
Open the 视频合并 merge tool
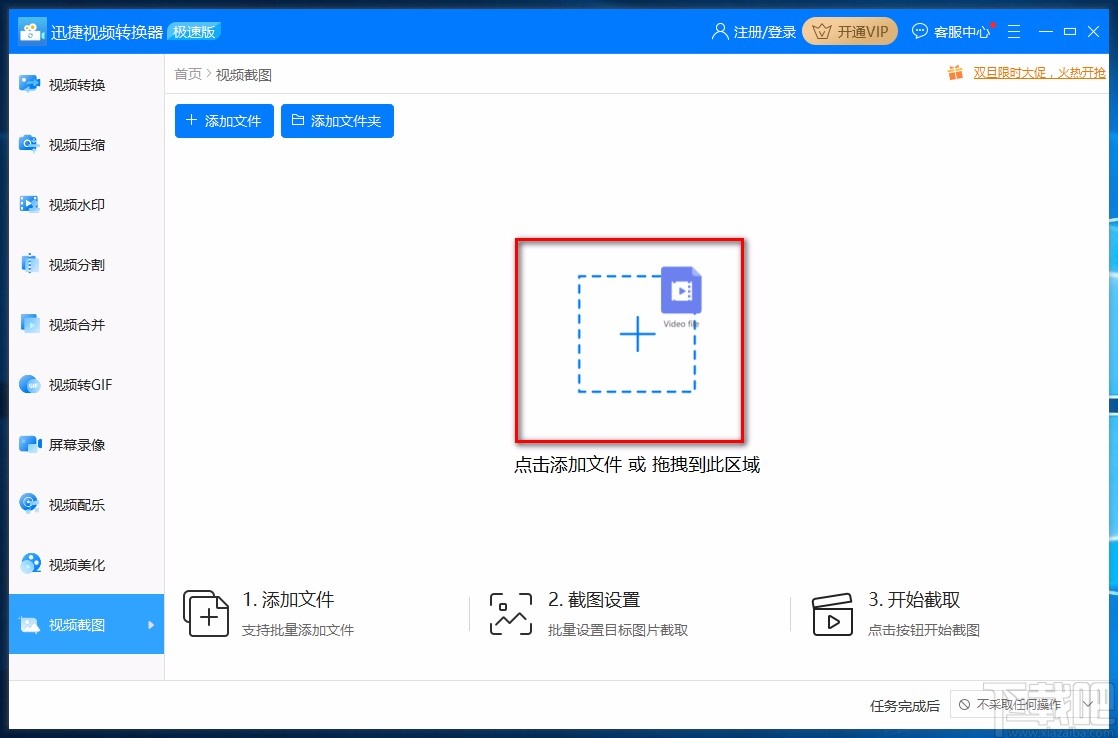point(70,324)
